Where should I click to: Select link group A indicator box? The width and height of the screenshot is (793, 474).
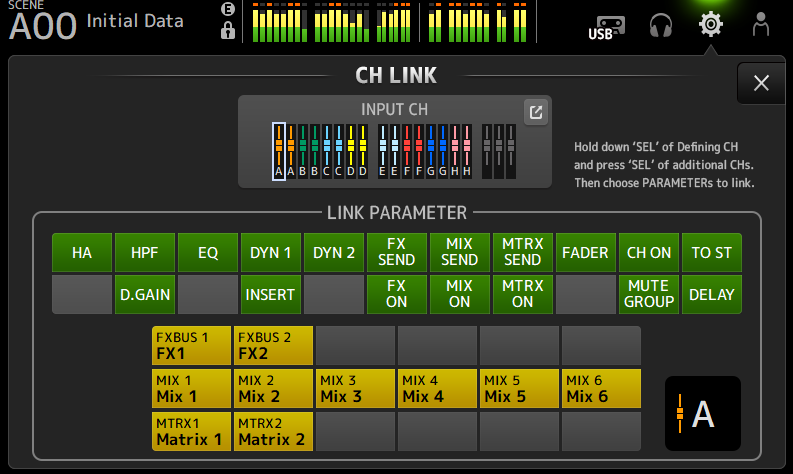tap(702, 413)
